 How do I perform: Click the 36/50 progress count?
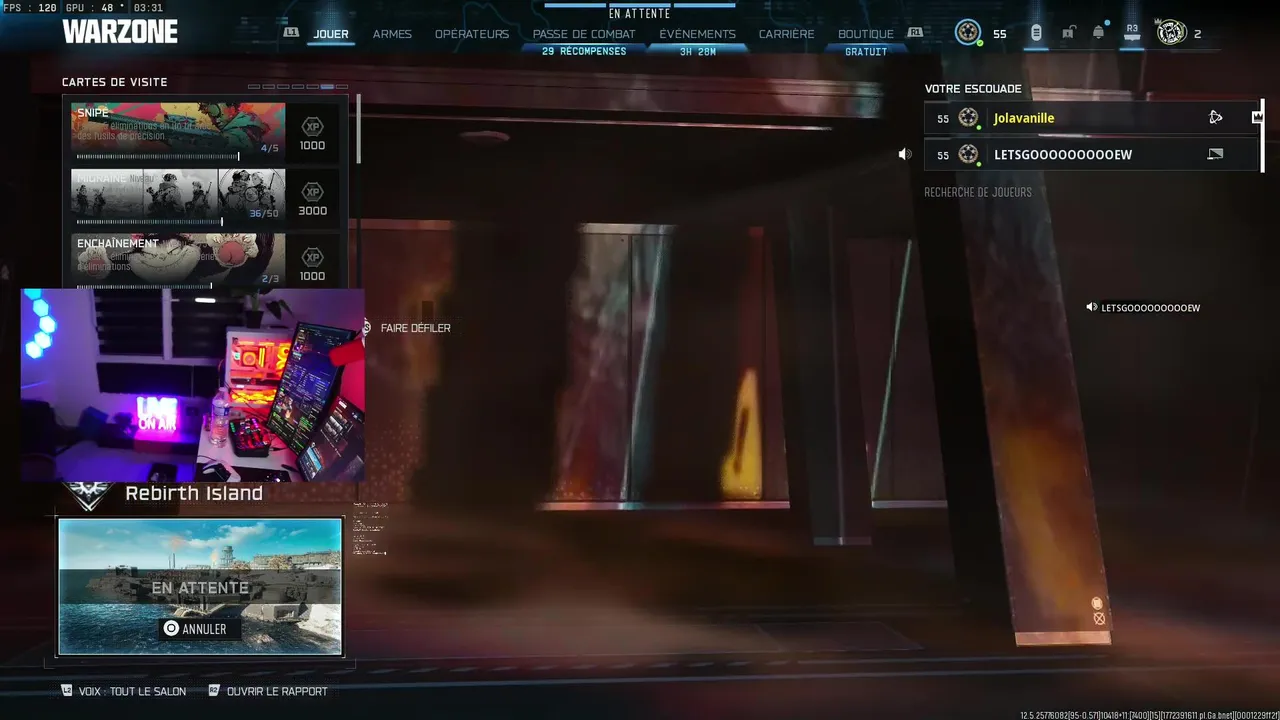[x=264, y=213]
